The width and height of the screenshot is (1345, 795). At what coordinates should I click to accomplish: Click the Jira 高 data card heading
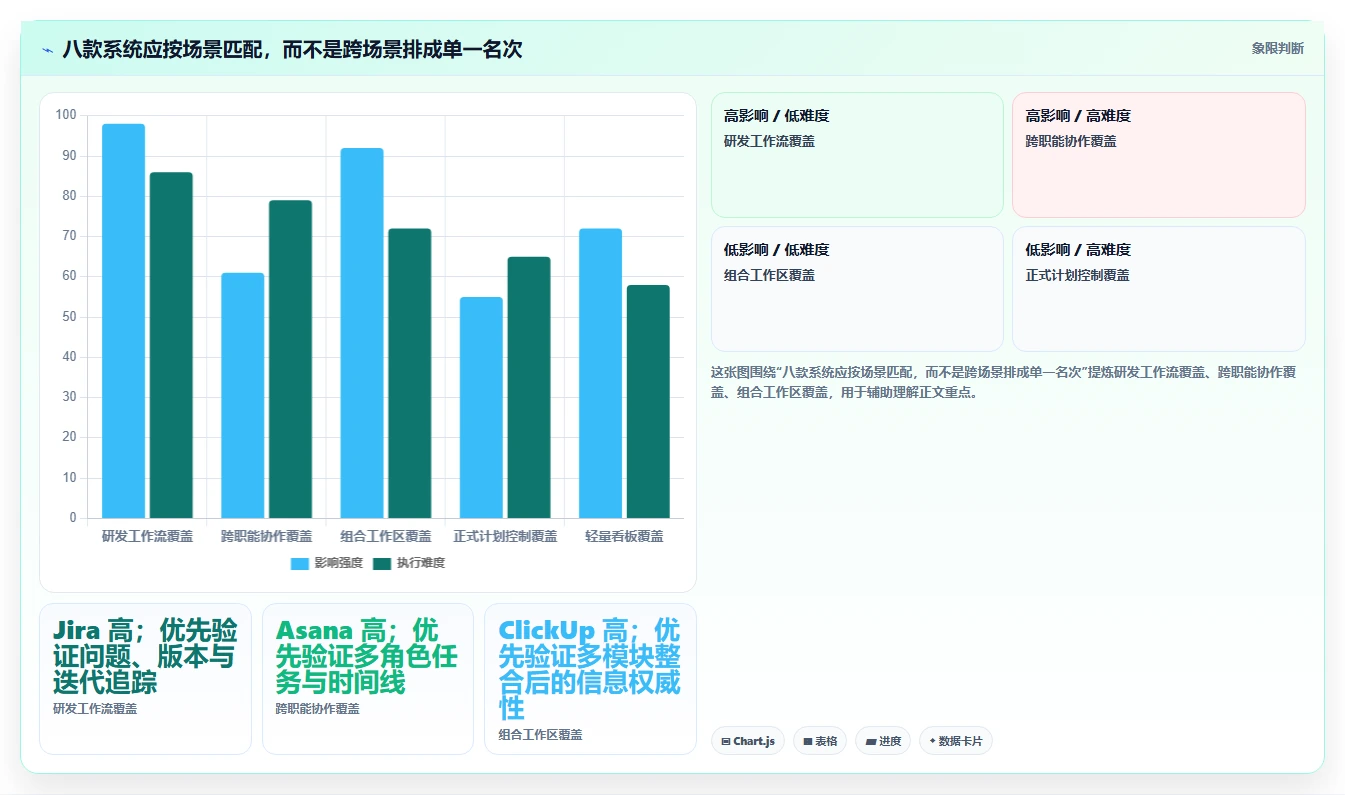point(145,656)
